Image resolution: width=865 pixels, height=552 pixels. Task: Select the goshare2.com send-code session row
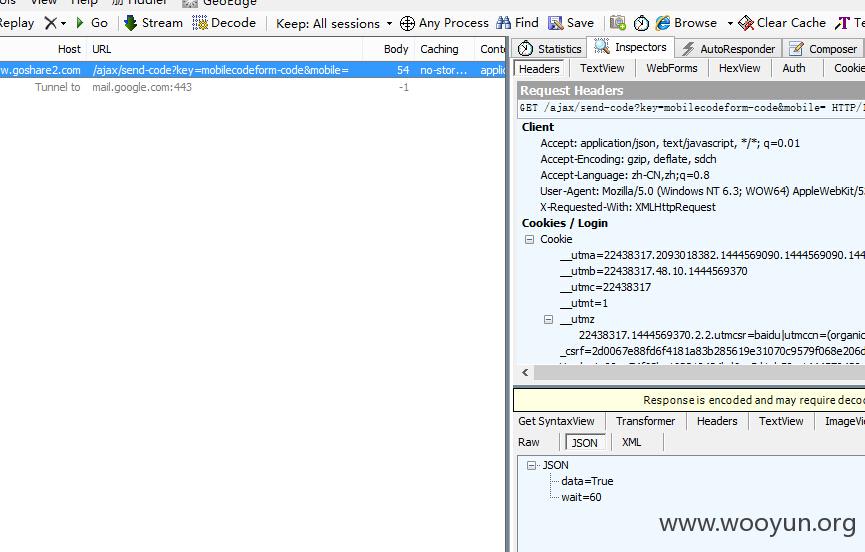tap(253, 70)
